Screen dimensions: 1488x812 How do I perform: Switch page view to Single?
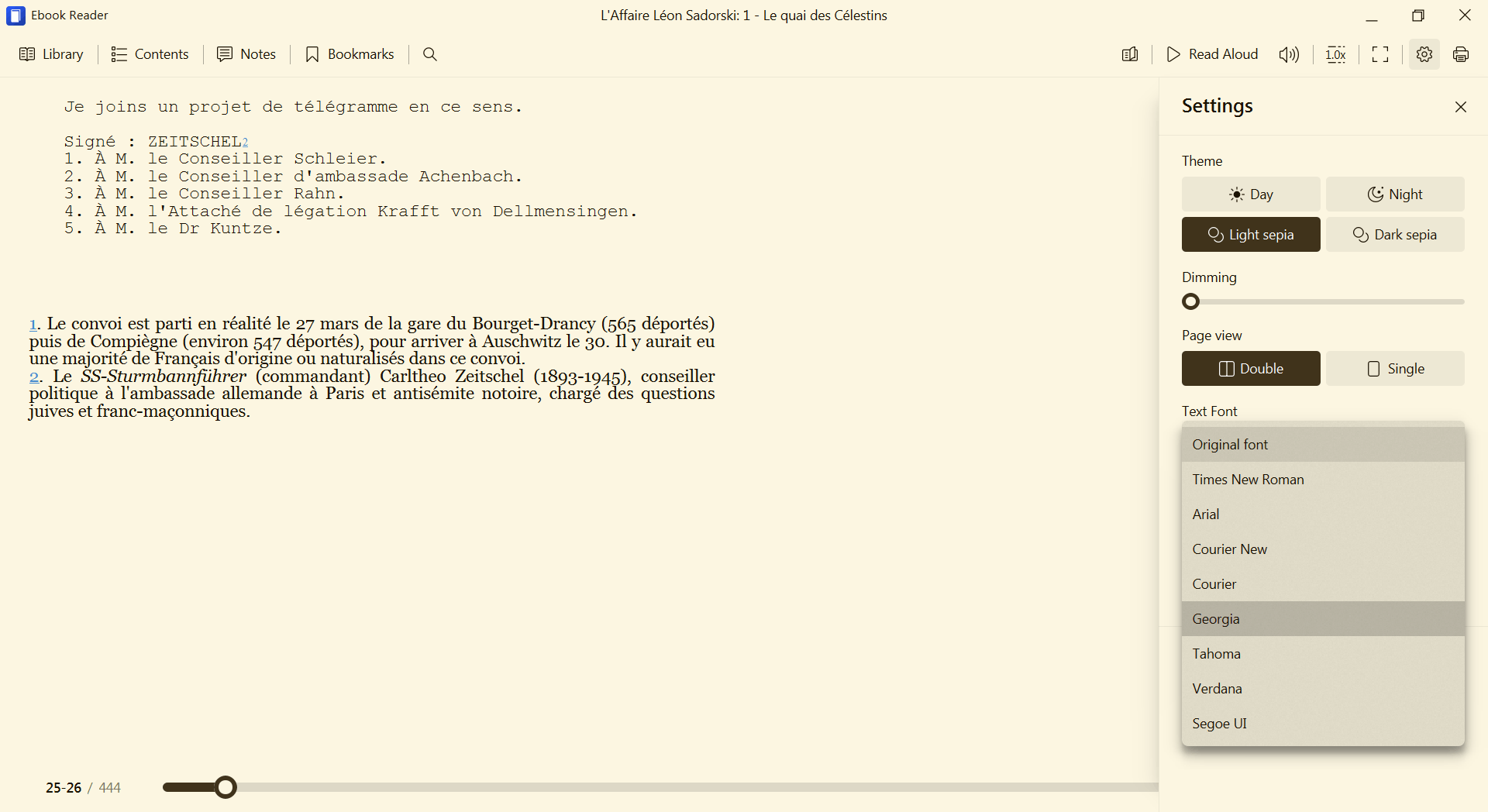click(x=1394, y=369)
